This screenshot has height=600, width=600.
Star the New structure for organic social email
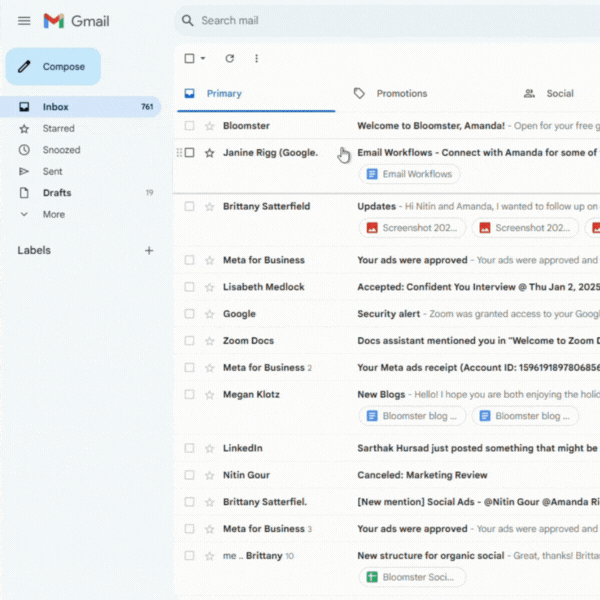209,556
